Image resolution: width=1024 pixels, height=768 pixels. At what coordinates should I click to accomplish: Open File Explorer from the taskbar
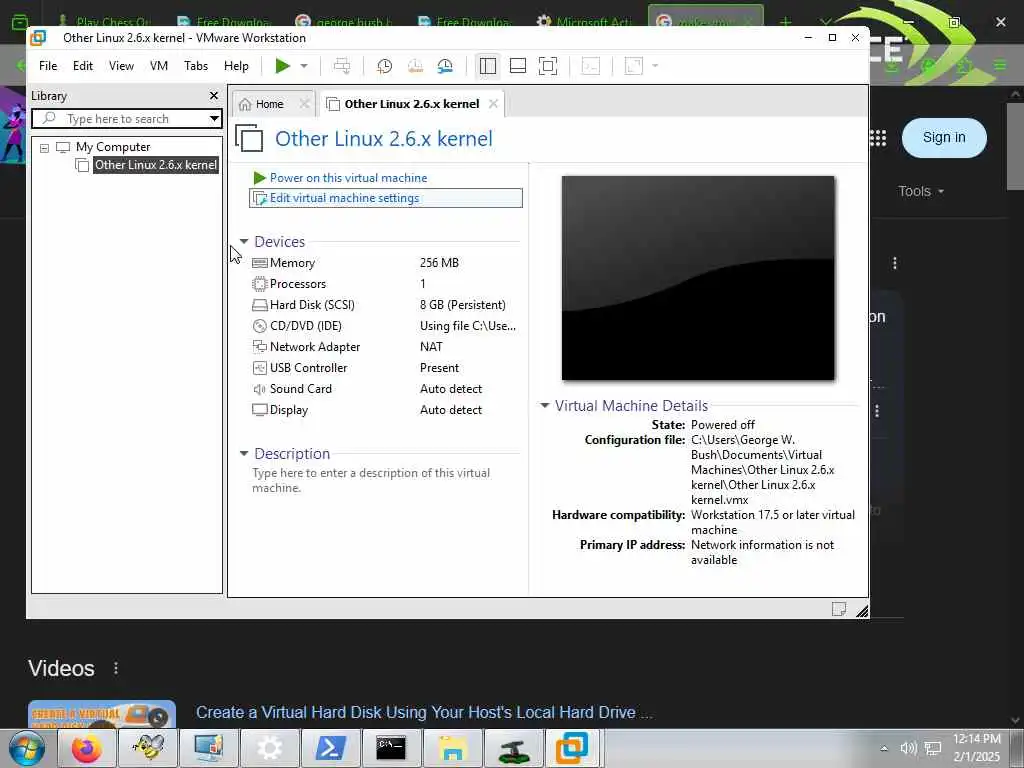tap(452, 748)
